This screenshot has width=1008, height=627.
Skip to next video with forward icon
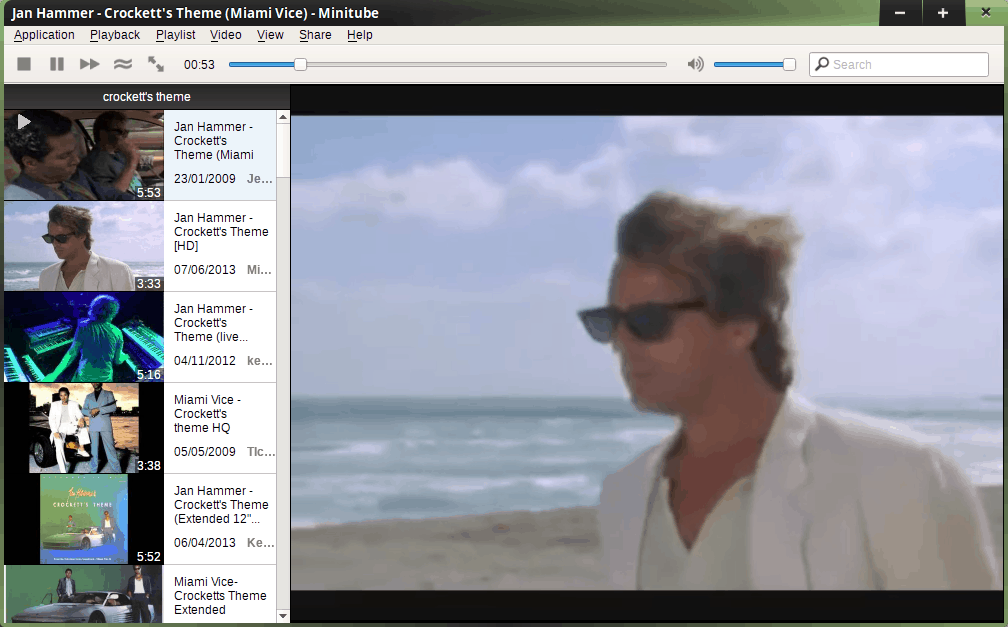tap(89, 64)
